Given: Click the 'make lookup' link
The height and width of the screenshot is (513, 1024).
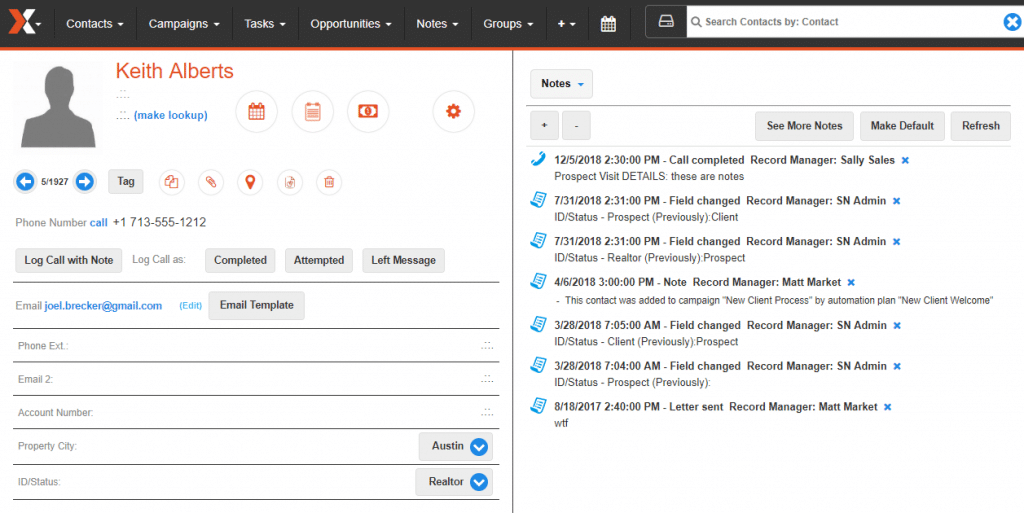Looking at the screenshot, I should tap(170, 115).
